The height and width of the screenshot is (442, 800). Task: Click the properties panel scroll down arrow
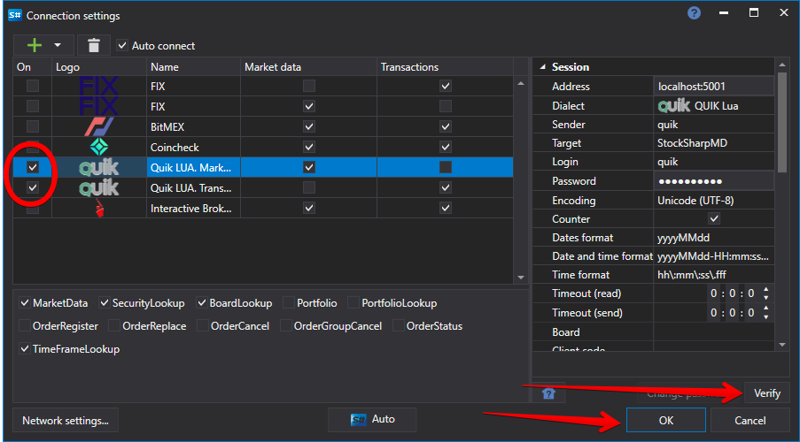(782, 346)
